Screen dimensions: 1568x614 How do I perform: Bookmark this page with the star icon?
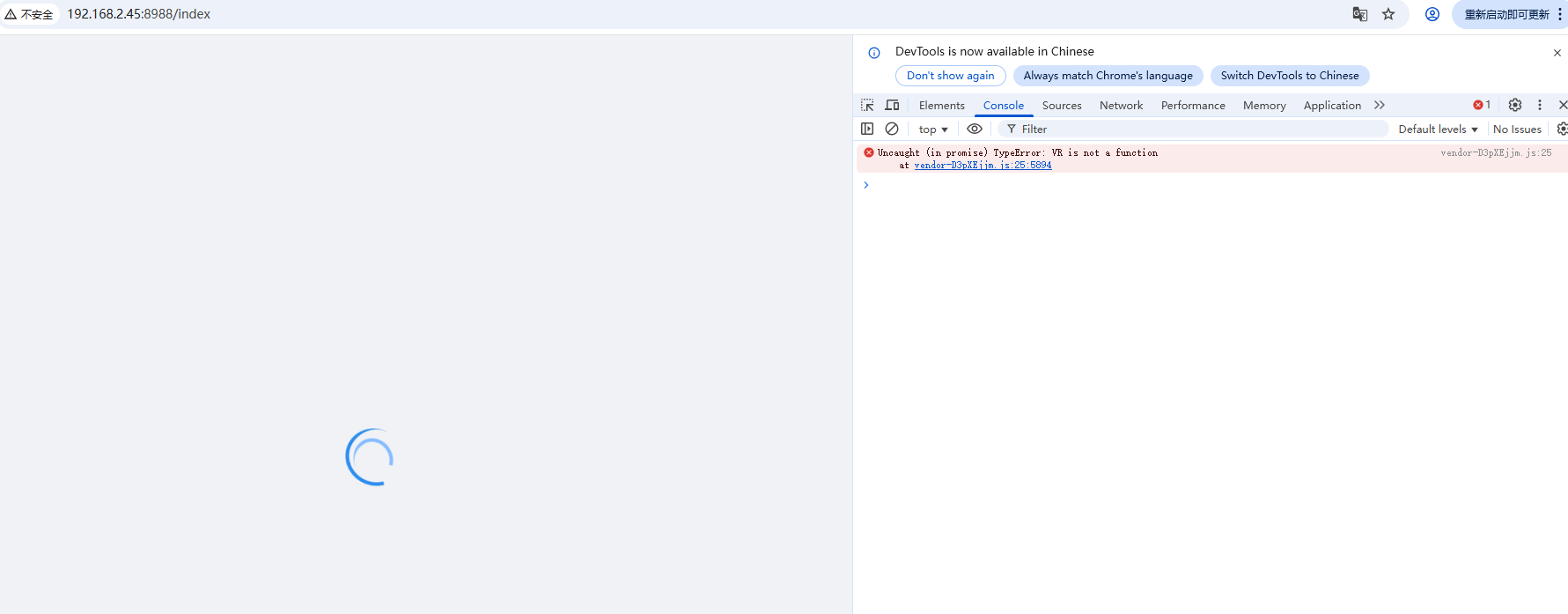tap(1388, 14)
